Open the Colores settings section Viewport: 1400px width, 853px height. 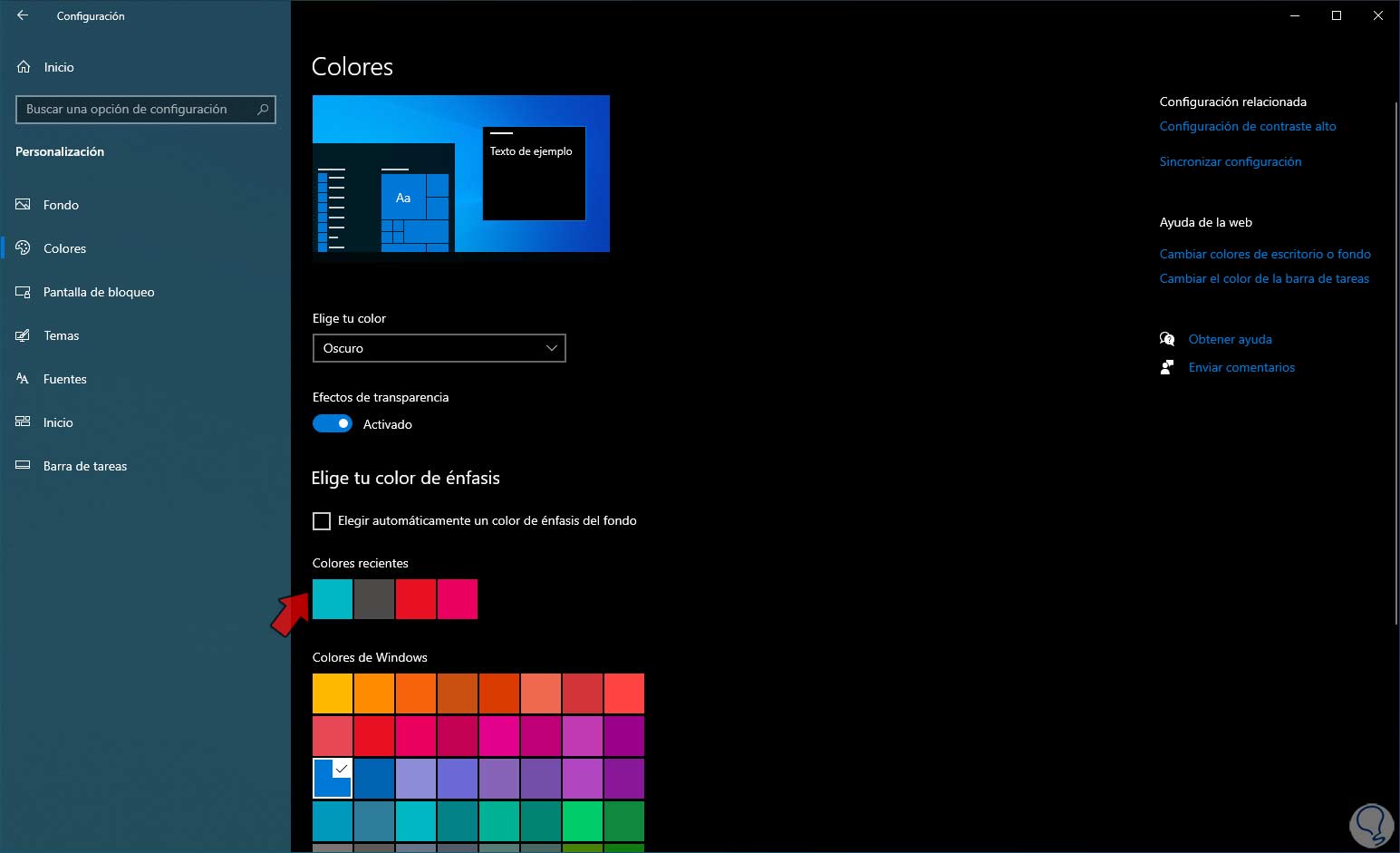click(x=64, y=248)
